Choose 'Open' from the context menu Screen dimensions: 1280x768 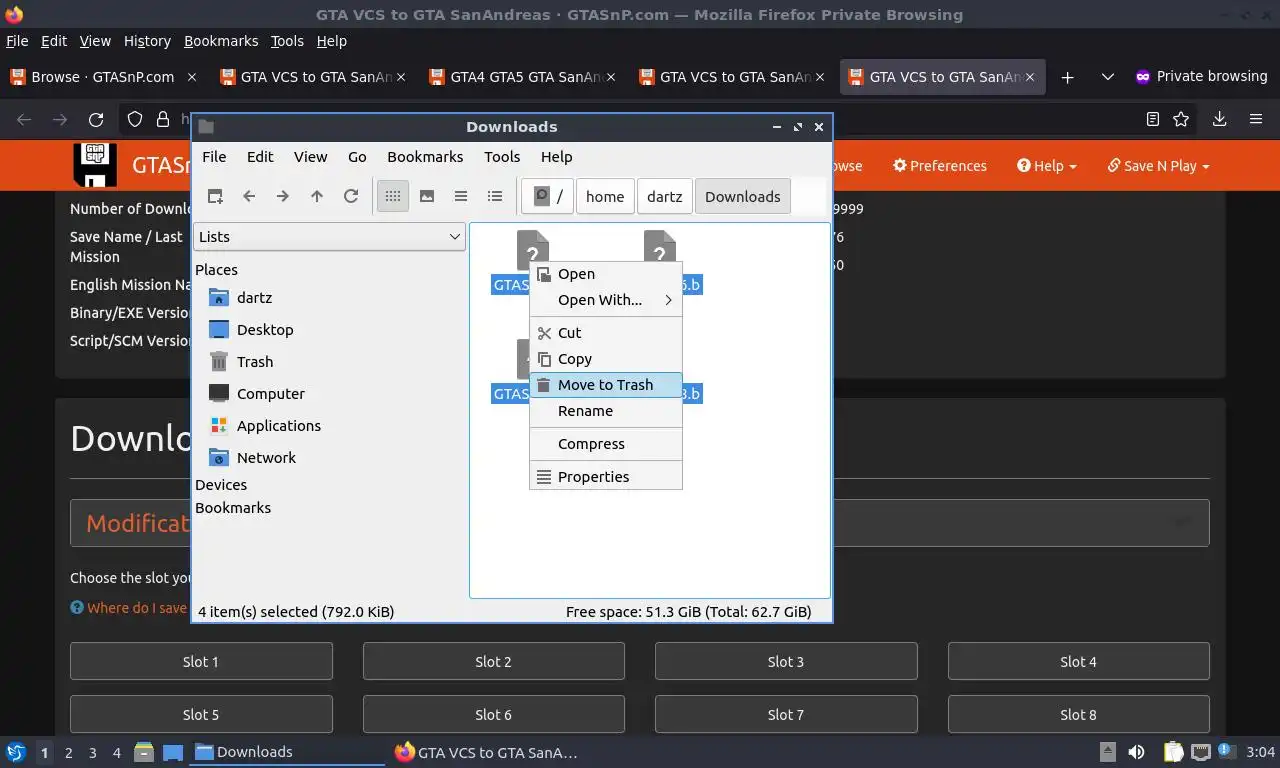606,274
